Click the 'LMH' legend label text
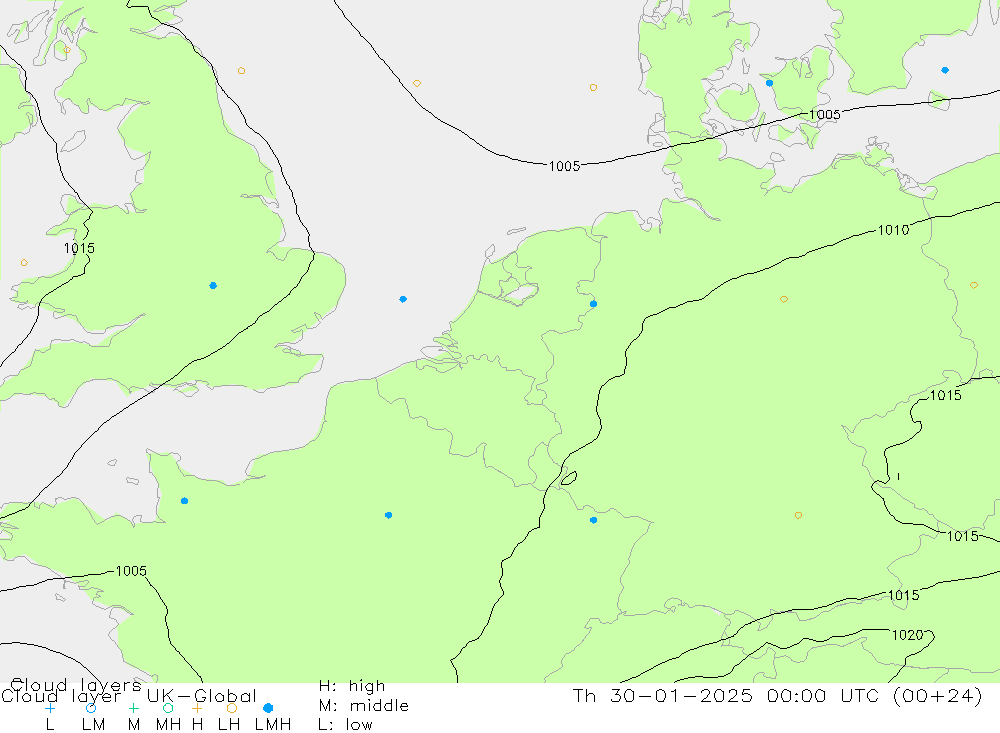 [x=273, y=725]
